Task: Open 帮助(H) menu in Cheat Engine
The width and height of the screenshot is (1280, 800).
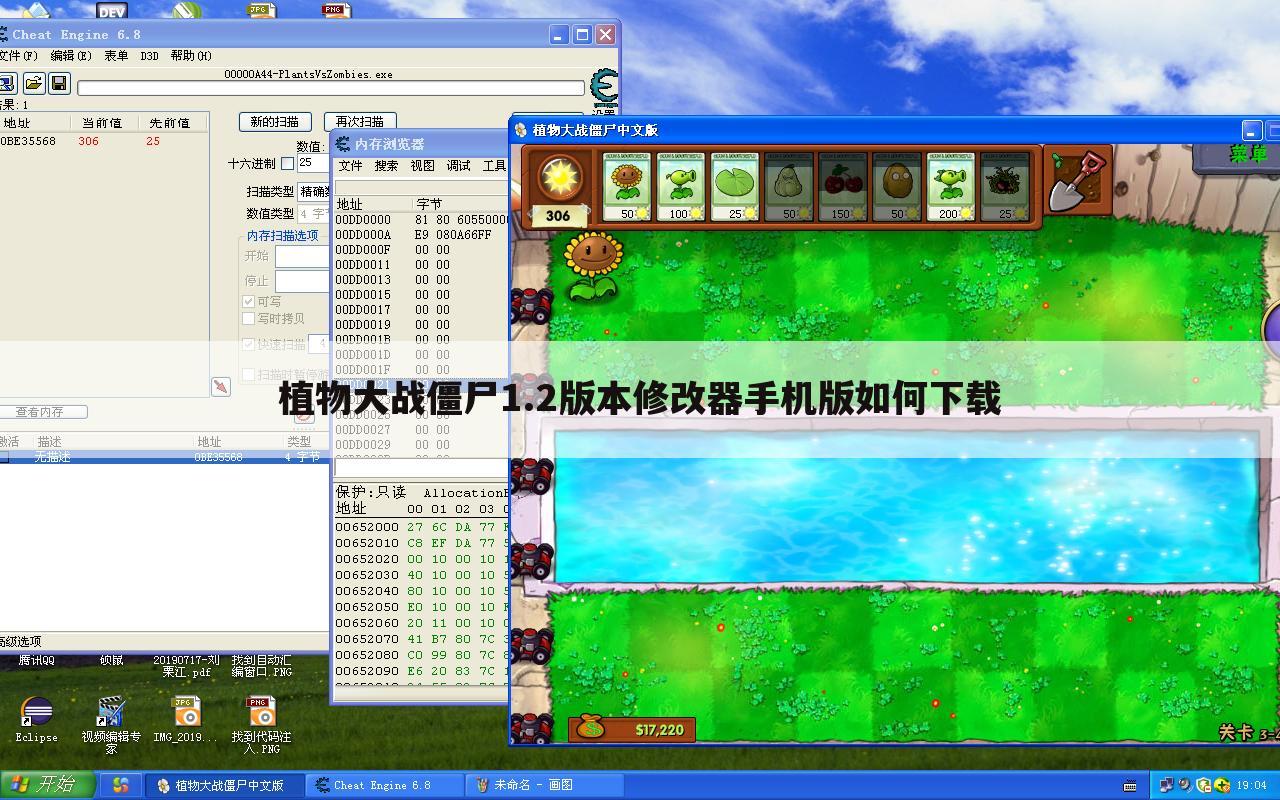Action: [191, 56]
